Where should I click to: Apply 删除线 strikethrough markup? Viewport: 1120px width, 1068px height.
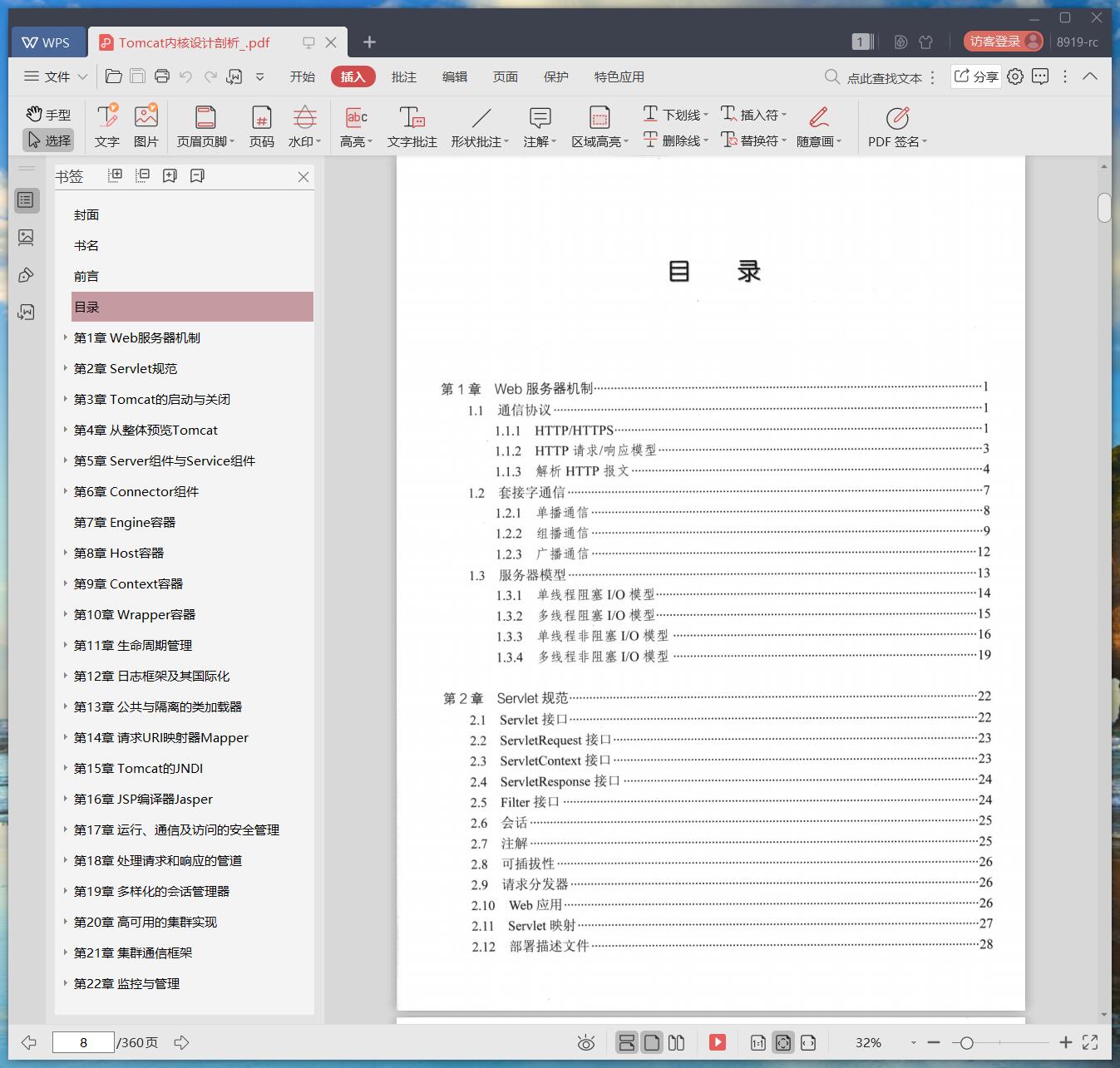pyautogui.click(x=674, y=140)
